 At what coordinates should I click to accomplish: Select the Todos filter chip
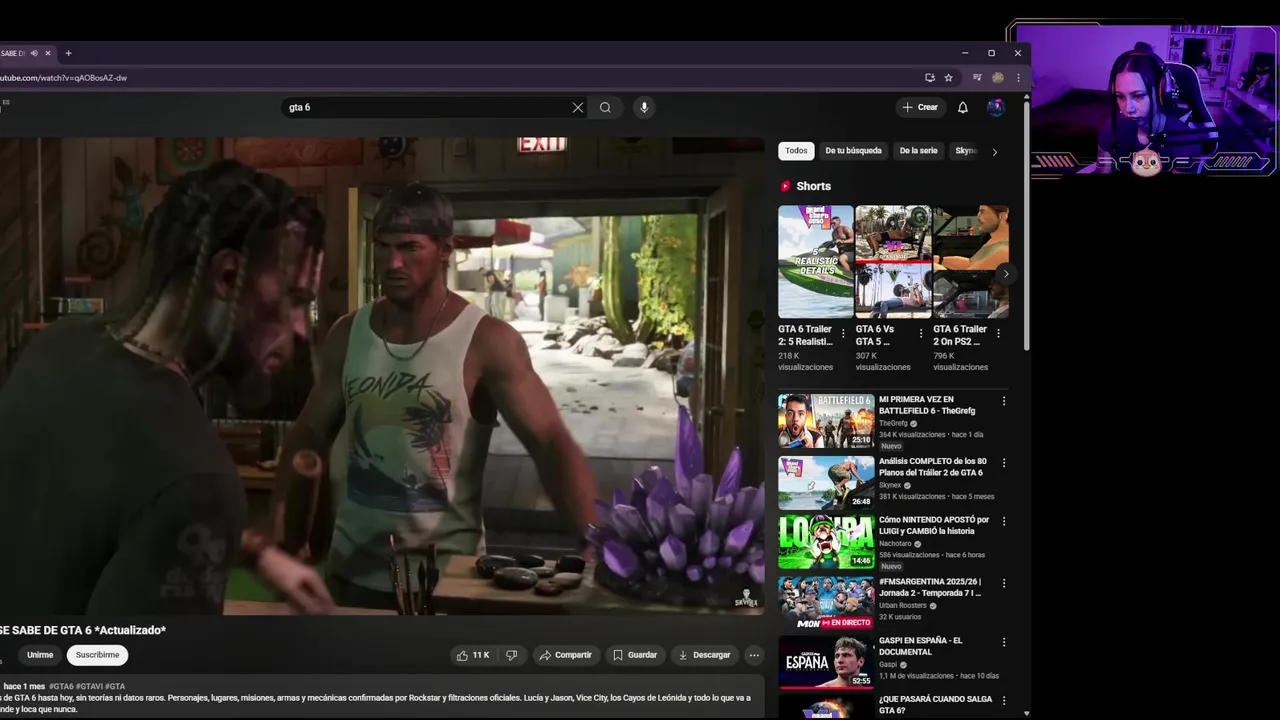click(x=796, y=151)
